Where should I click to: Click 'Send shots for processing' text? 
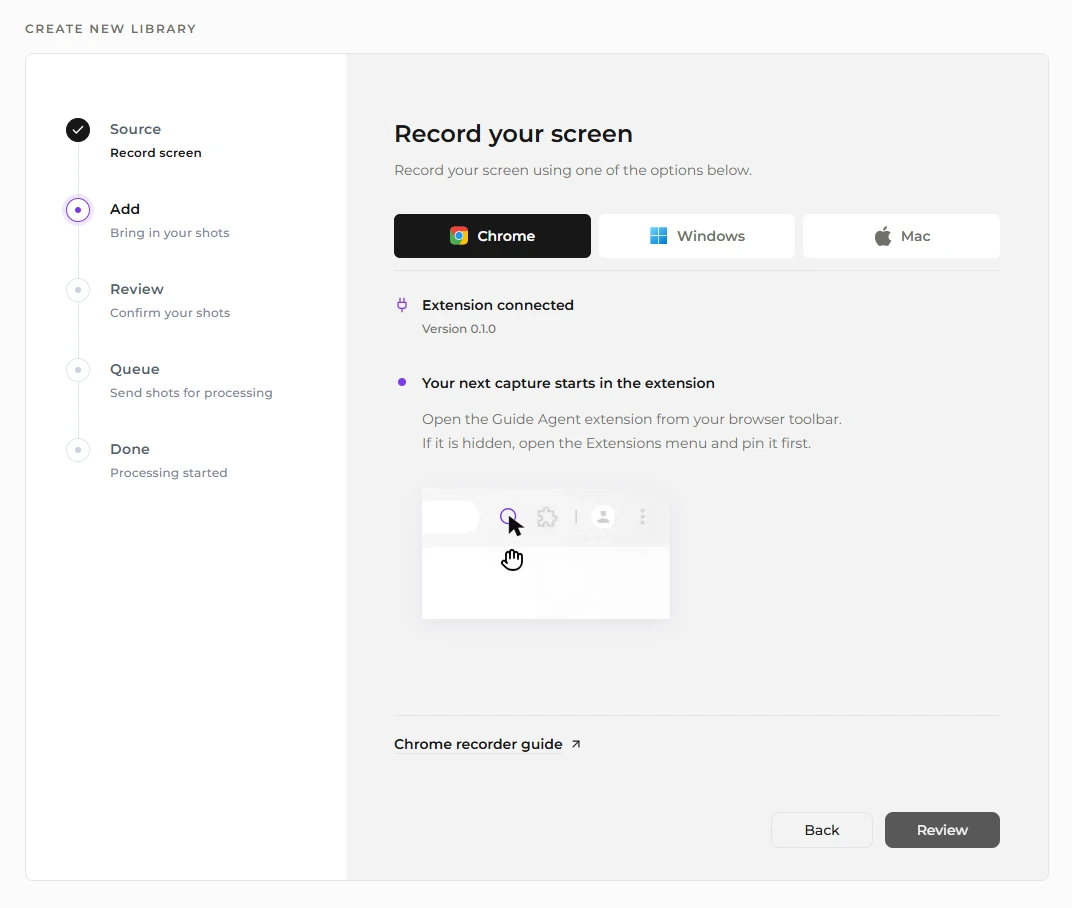click(x=191, y=393)
